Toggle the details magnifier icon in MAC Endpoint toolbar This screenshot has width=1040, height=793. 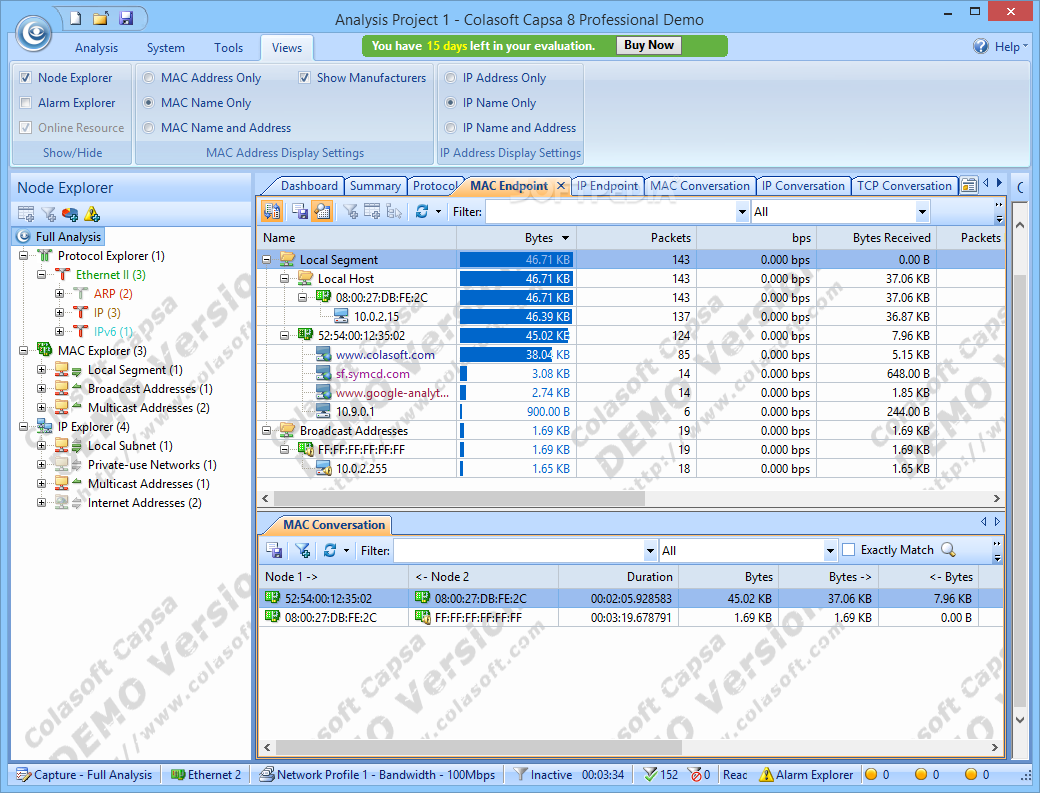(322, 212)
